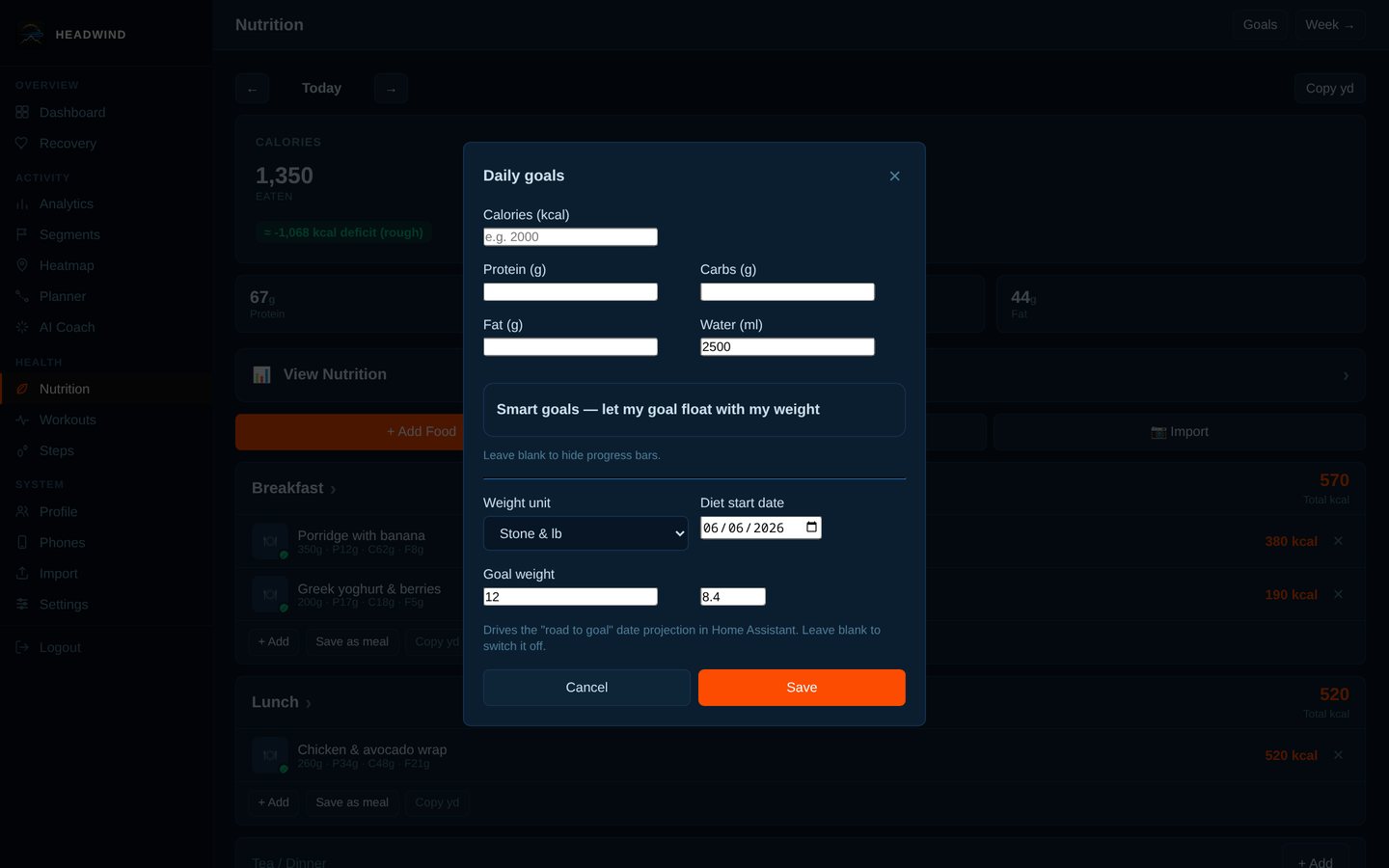
Task: Open the Heatmap pin icon
Action: tap(22, 265)
